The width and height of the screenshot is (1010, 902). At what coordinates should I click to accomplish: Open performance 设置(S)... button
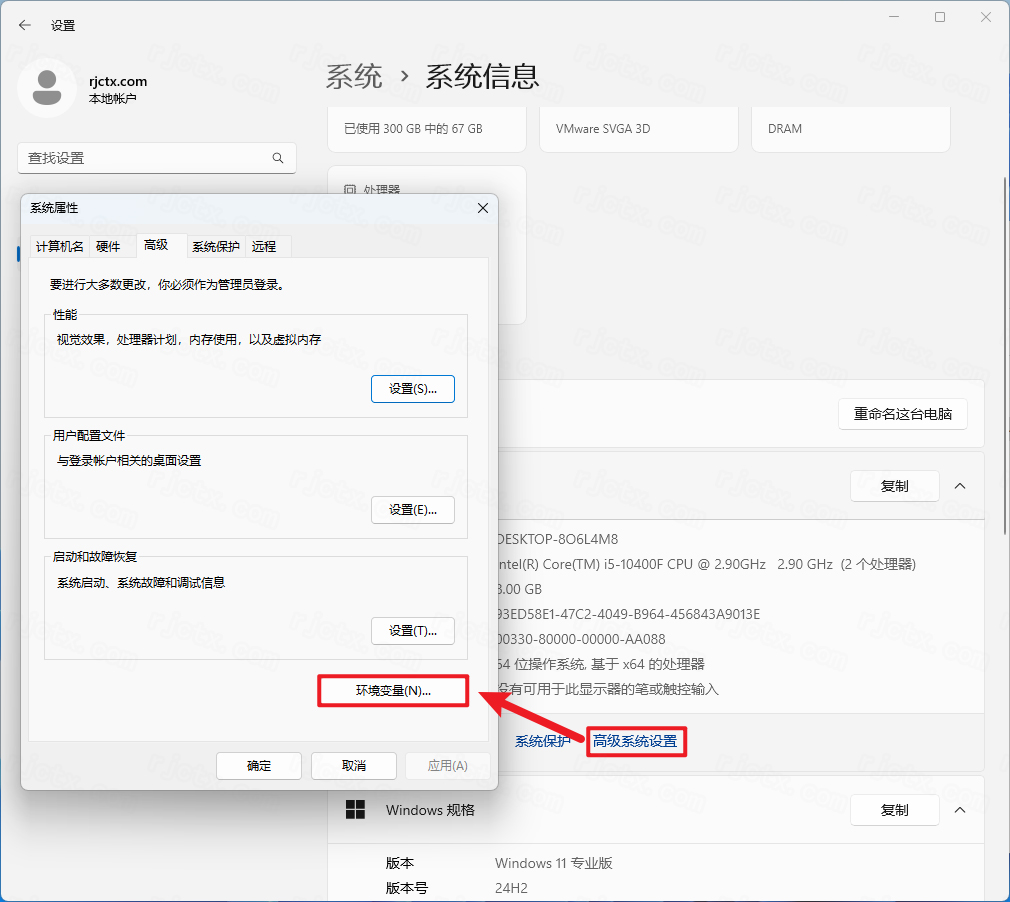[x=413, y=389]
